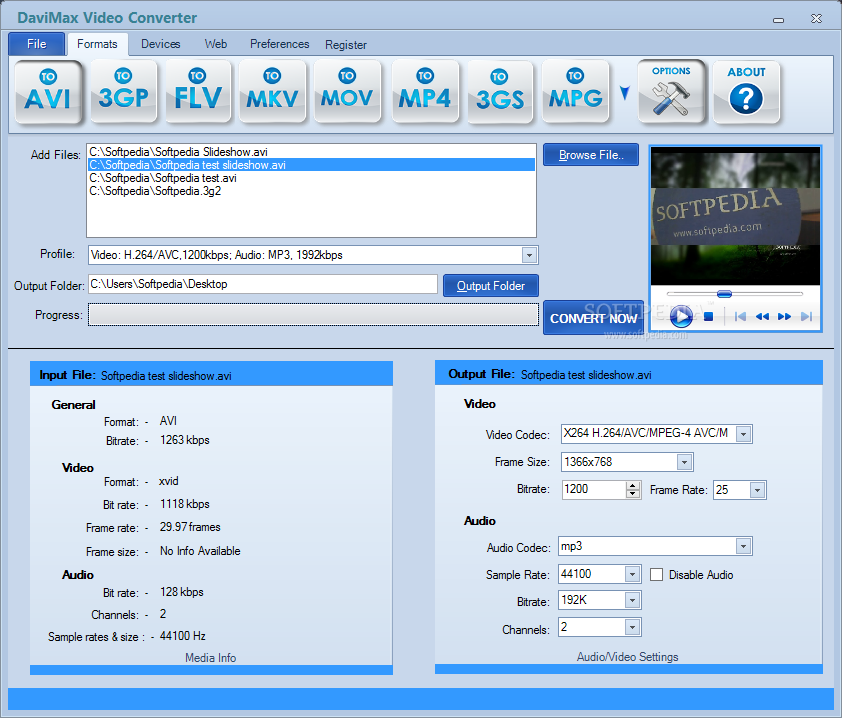Open the Frame Rate dropdown
Screen dimensions: 842x718
(757, 490)
